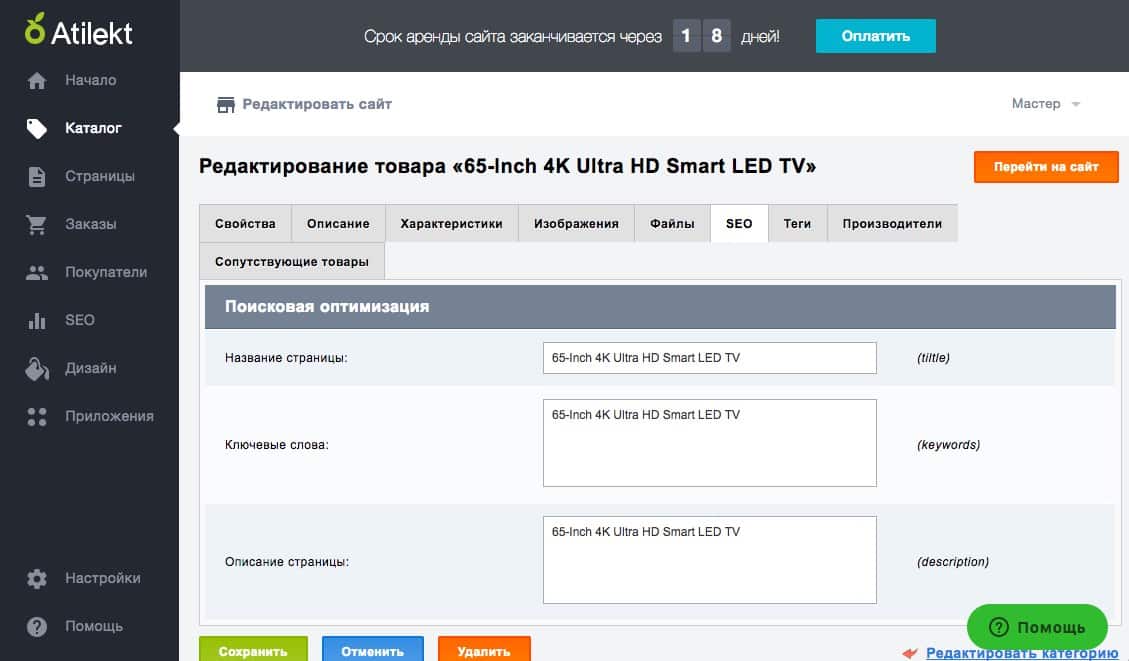
Task: Click the green Сохранить button
Action: tap(253, 650)
